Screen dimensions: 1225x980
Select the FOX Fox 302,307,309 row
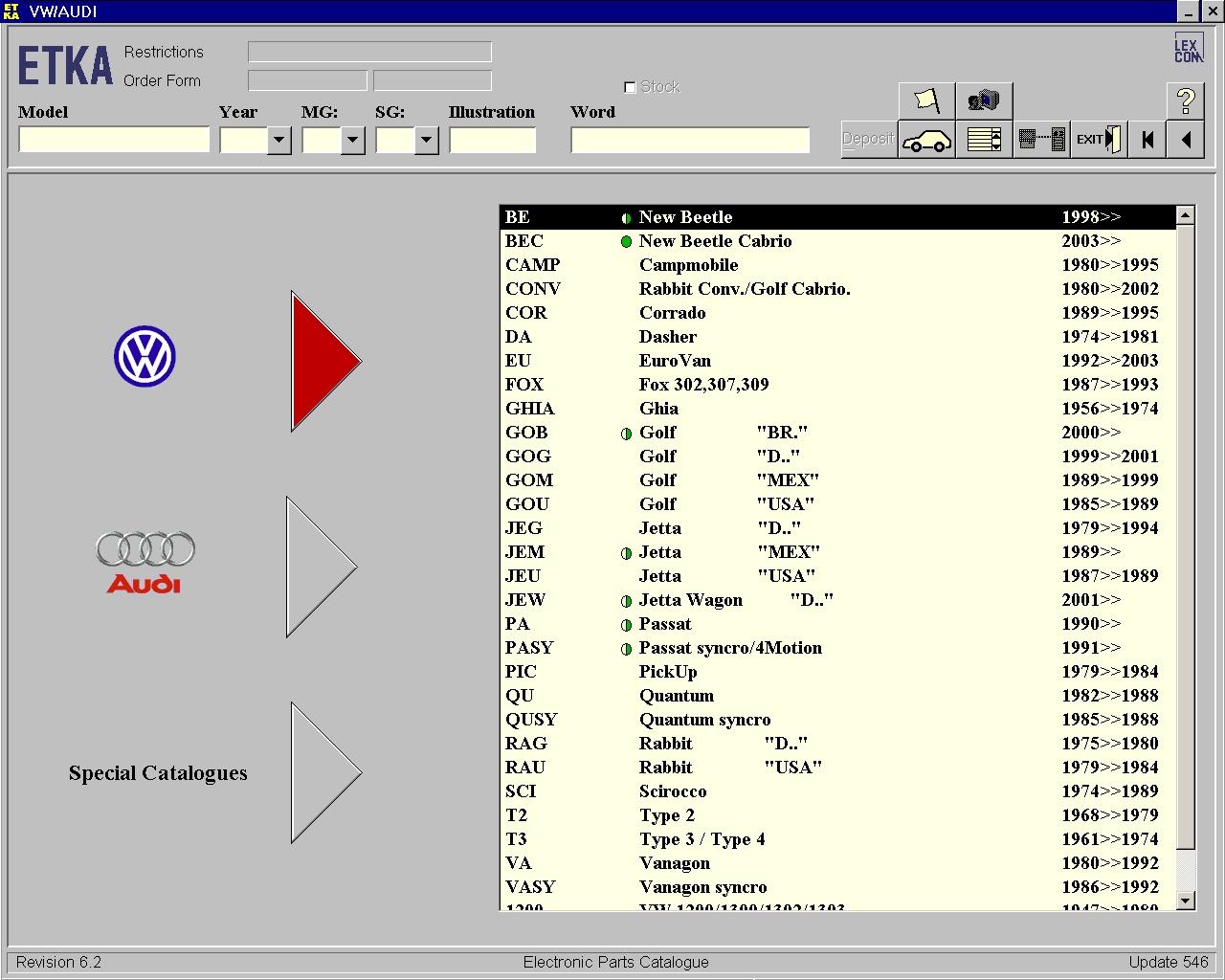click(837, 385)
